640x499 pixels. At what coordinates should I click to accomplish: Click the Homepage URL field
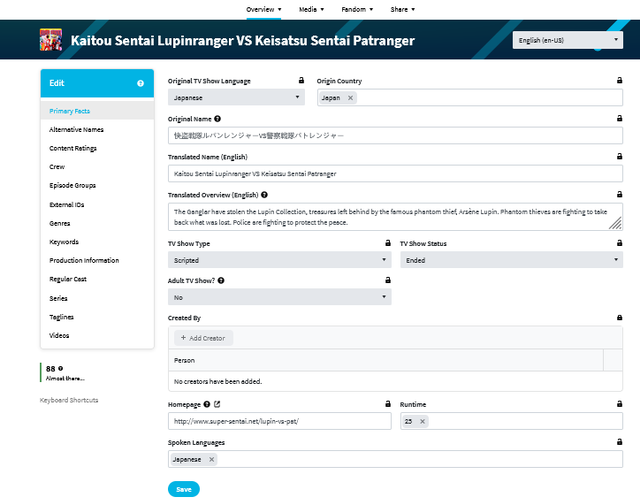pos(280,421)
